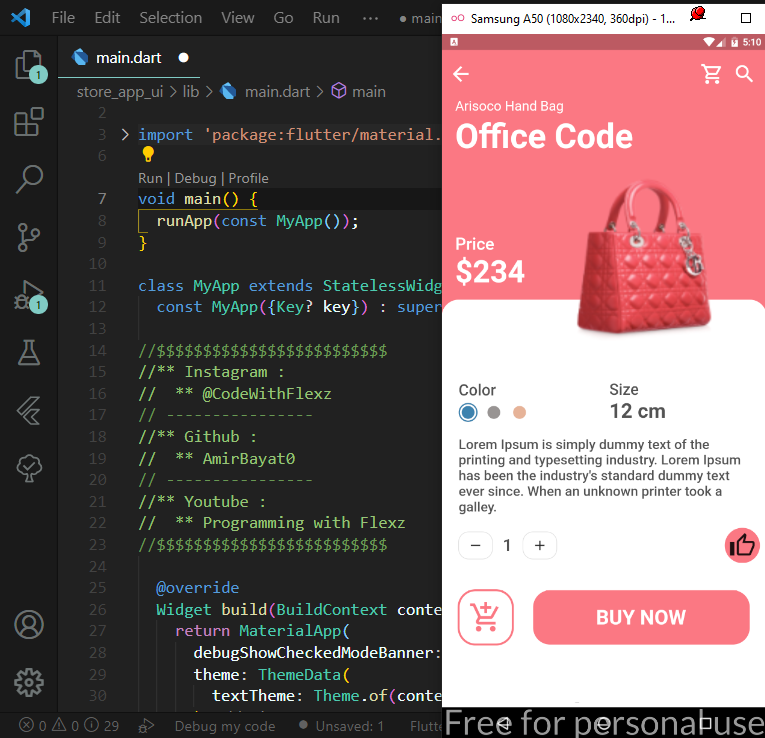Tap the red handbag product image
765x738 pixels.
(644, 257)
